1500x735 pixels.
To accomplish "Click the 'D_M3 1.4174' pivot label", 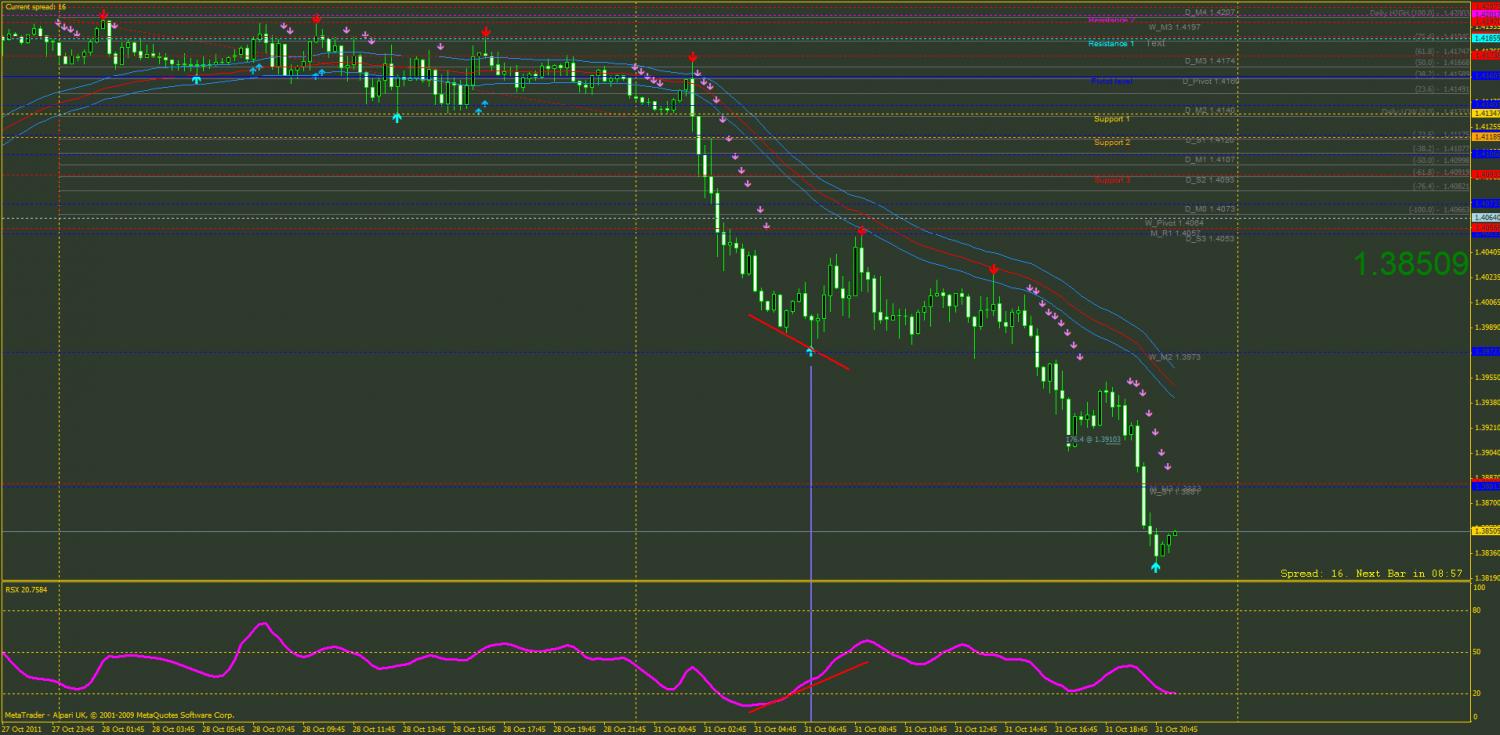I will (x=1212, y=60).
